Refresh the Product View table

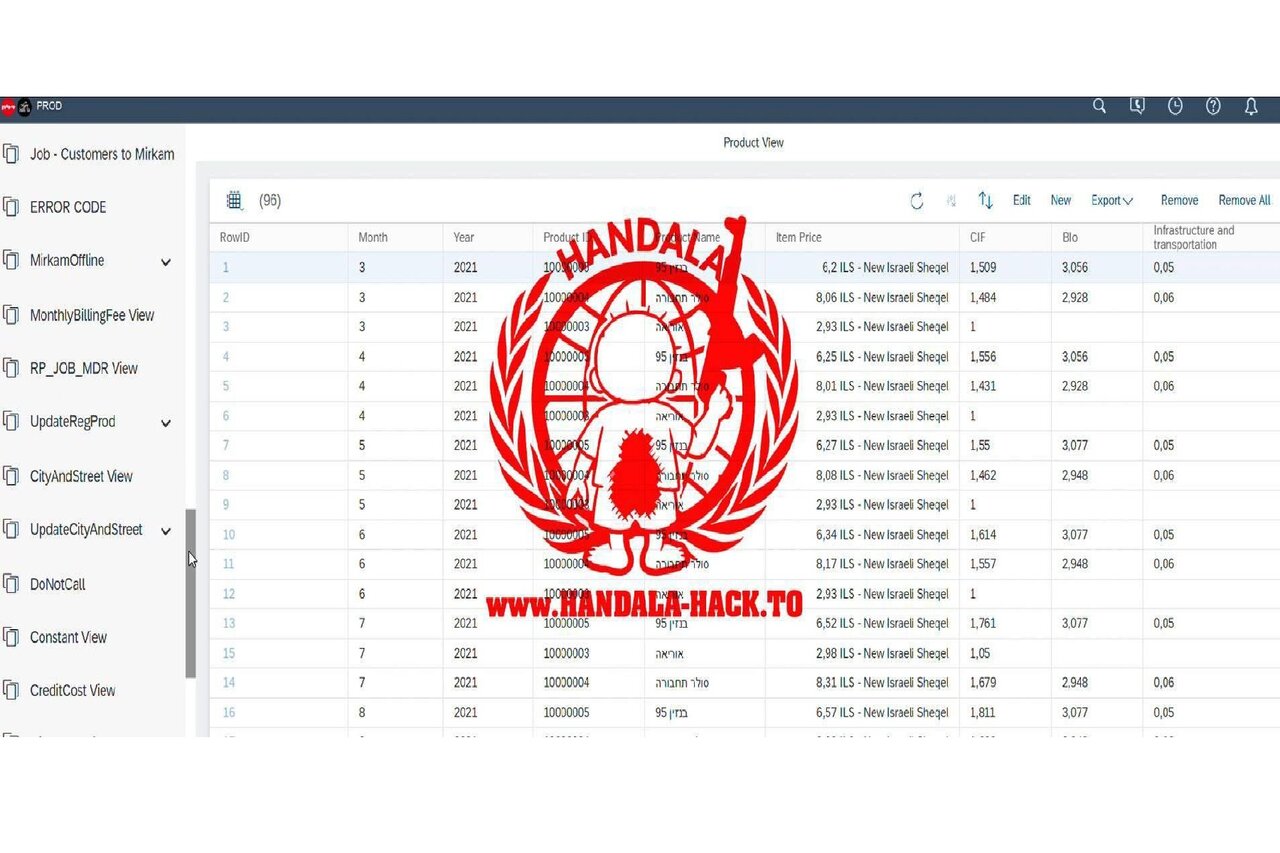[x=917, y=201]
